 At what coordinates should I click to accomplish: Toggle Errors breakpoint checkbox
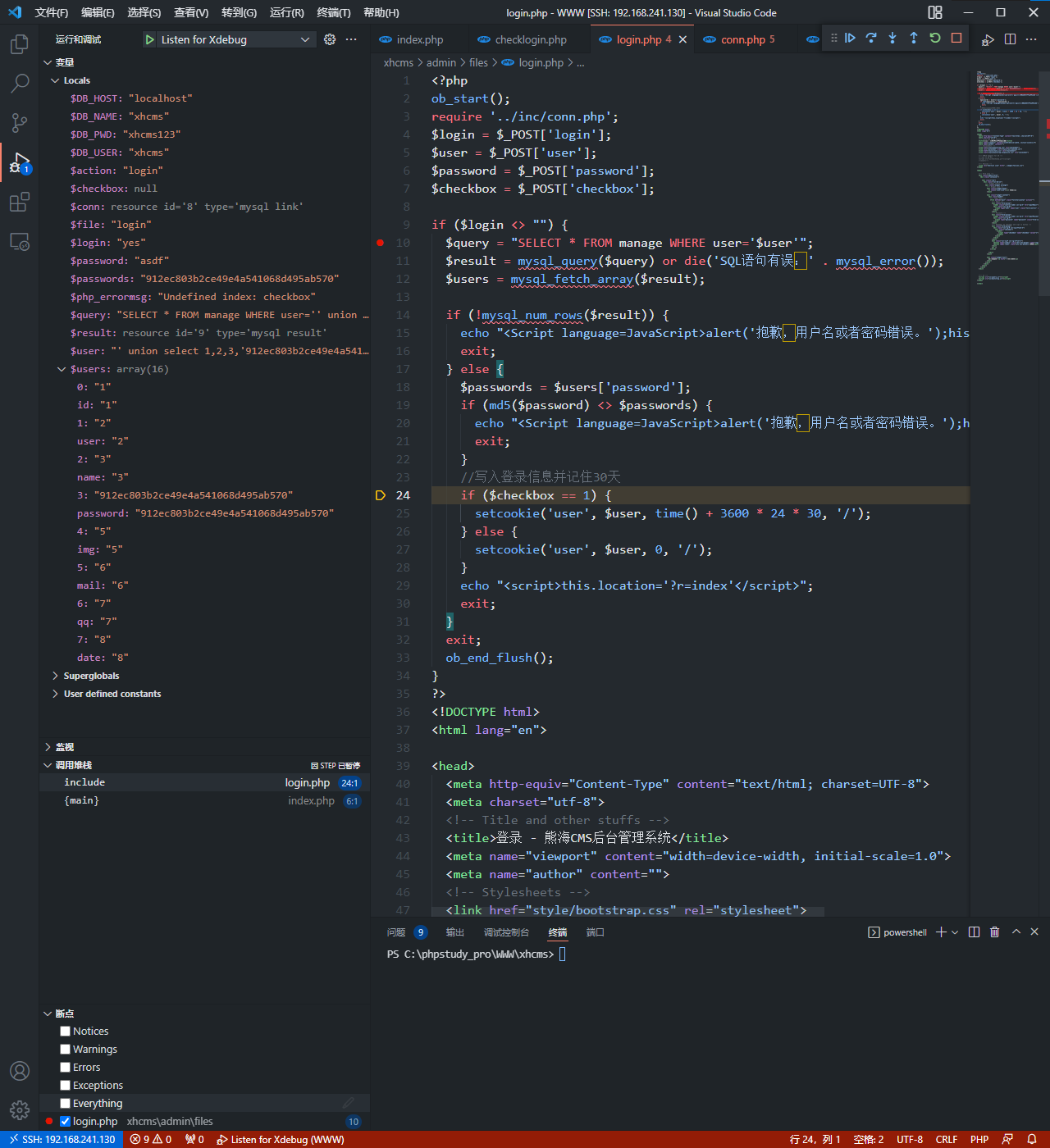[66, 1068]
